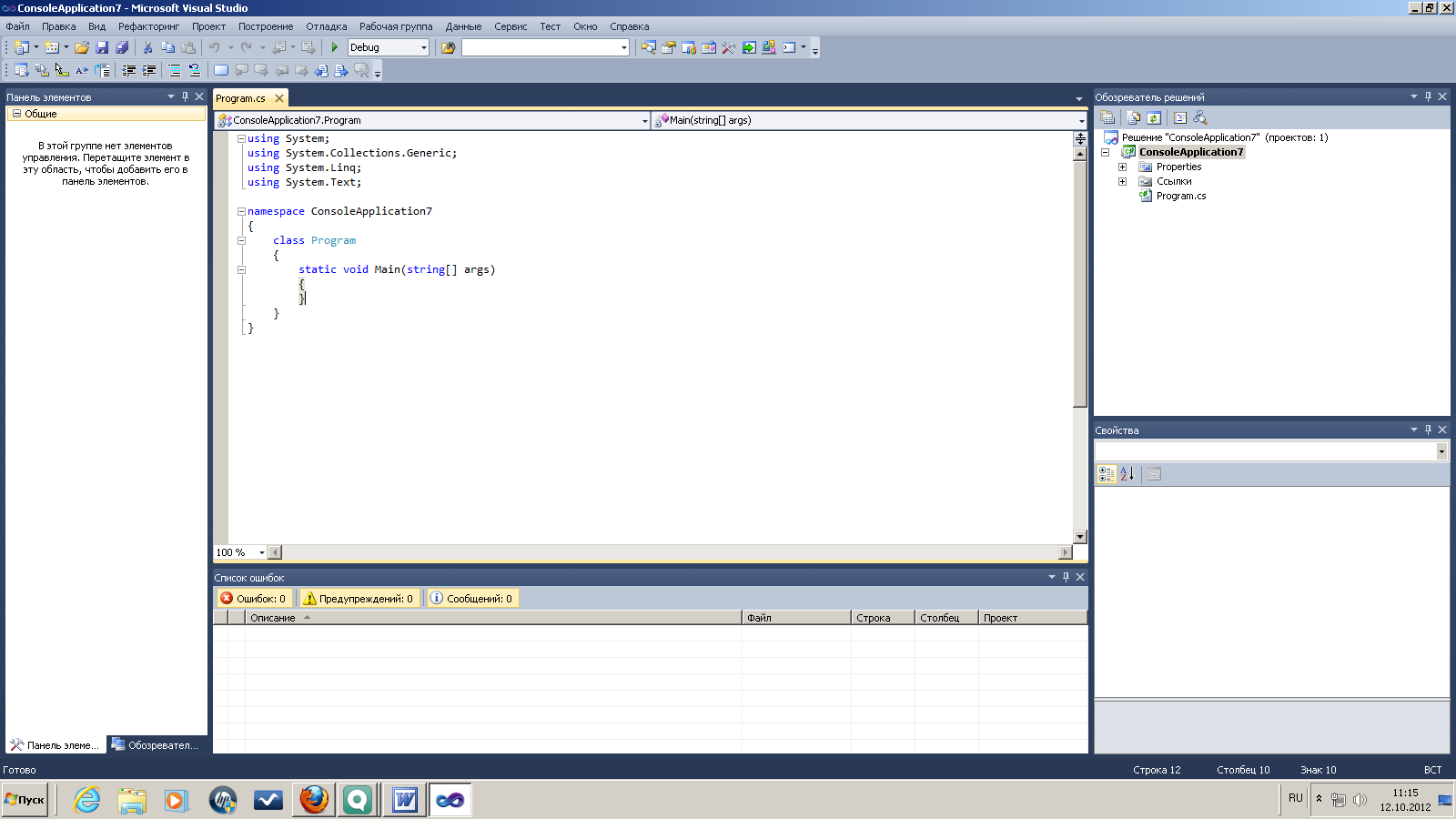Click the Alphabetical sort icon in Properties

coord(1127,474)
